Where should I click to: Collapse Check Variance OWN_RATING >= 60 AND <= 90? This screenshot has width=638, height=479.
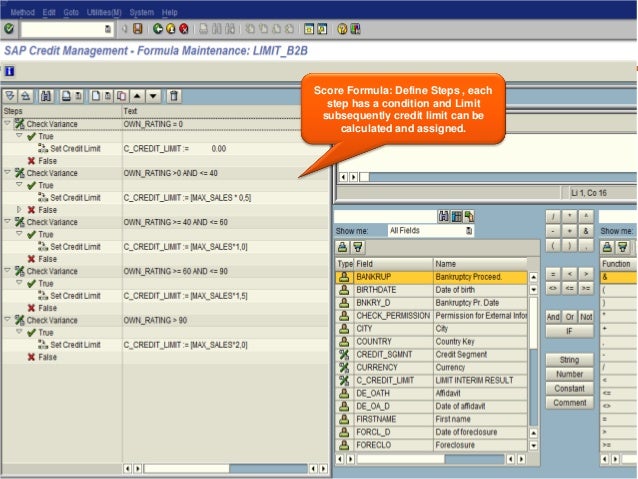pos(7,270)
